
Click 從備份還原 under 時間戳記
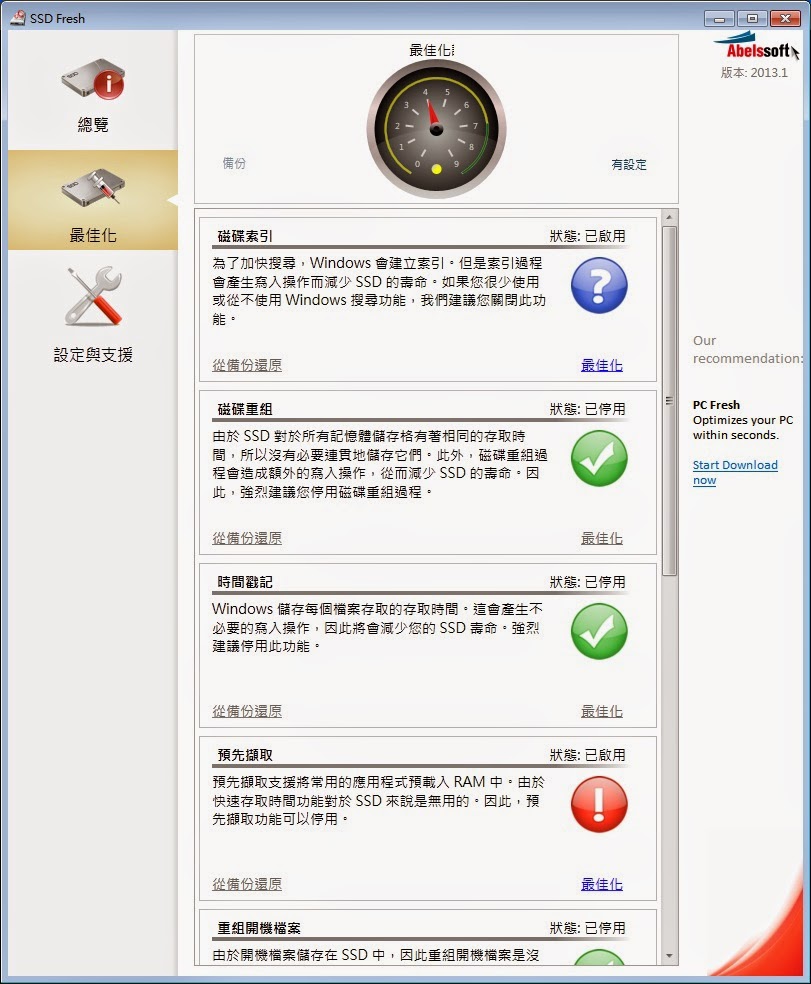click(247, 712)
